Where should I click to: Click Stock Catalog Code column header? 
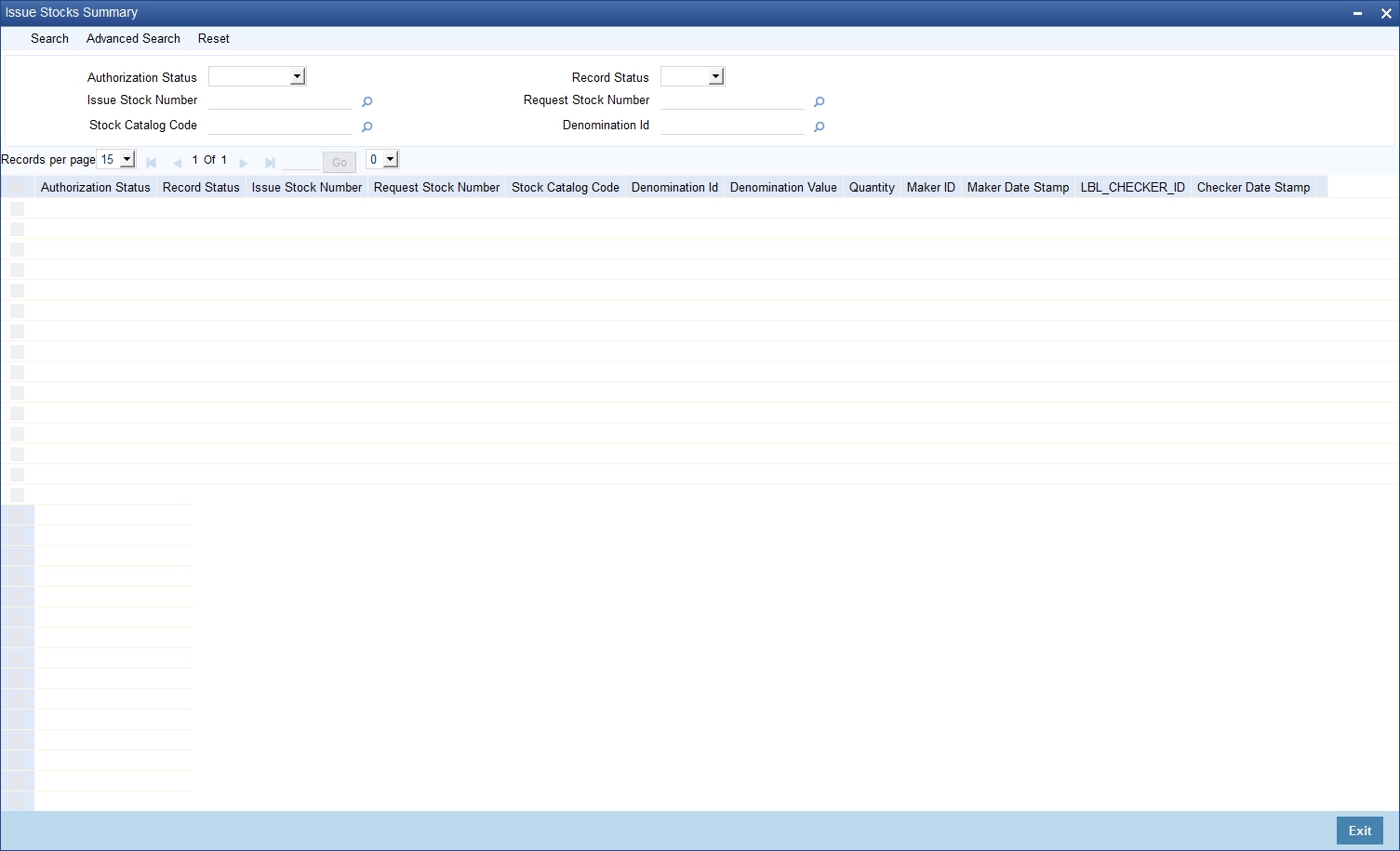566,187
